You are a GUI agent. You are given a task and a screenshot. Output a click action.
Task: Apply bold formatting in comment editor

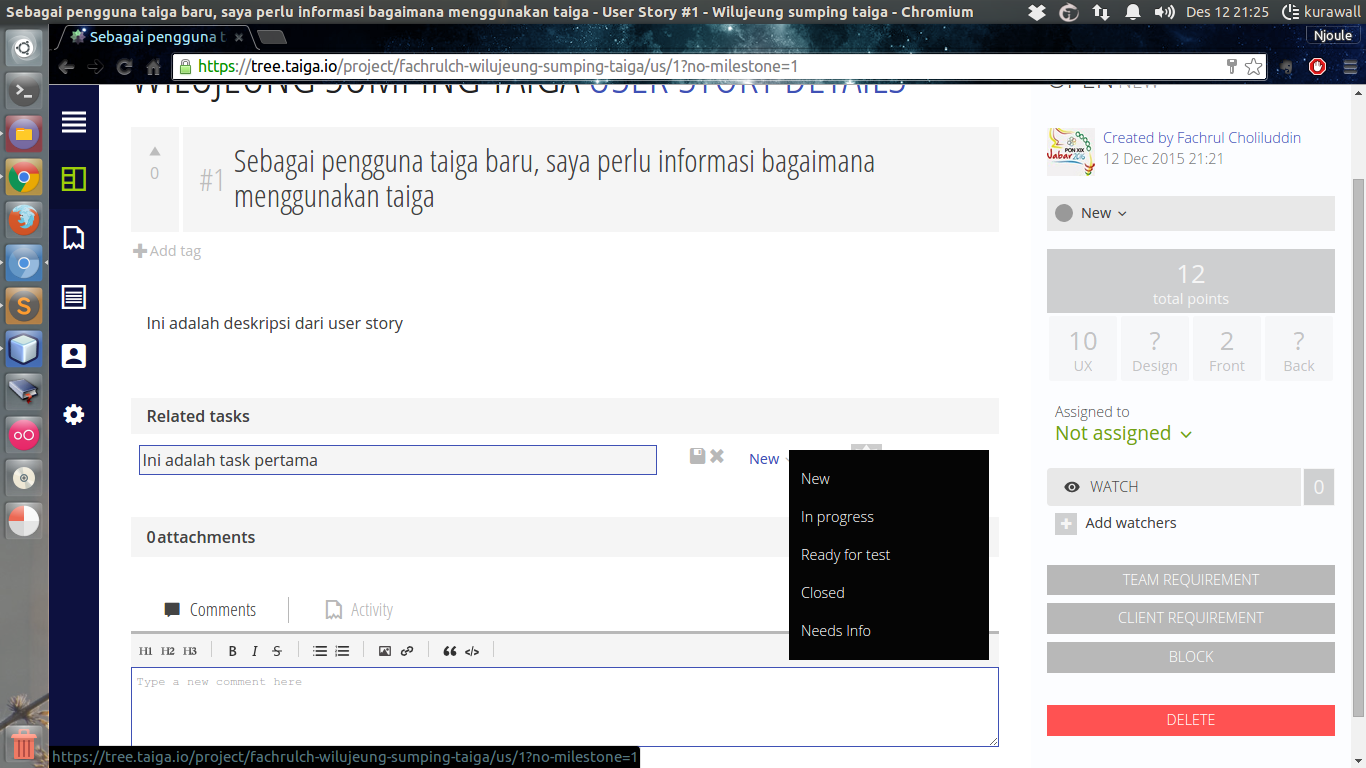click(232, 651)
